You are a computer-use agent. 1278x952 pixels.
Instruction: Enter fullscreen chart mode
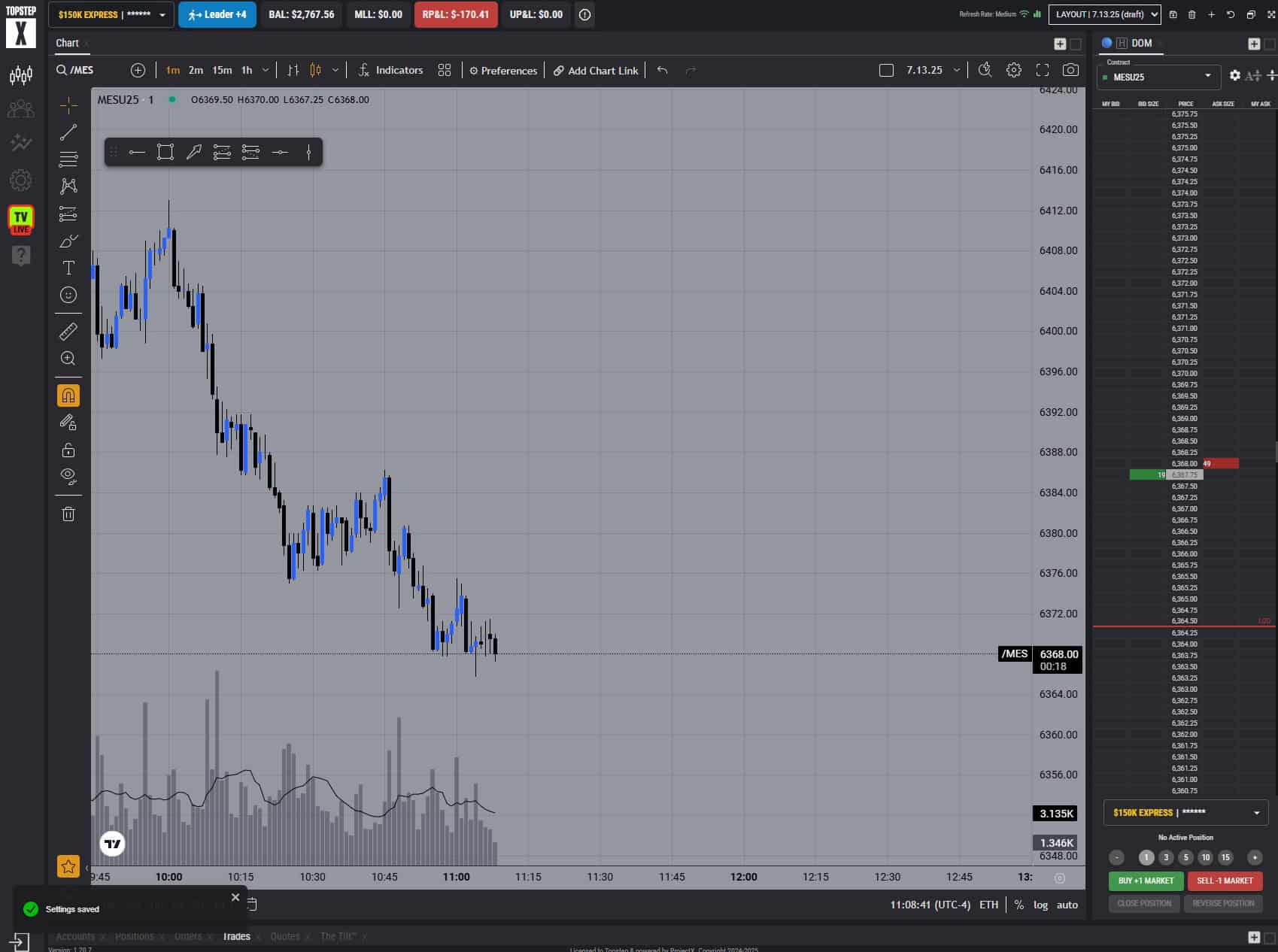pyautogui.click(x=1042, y=70)
